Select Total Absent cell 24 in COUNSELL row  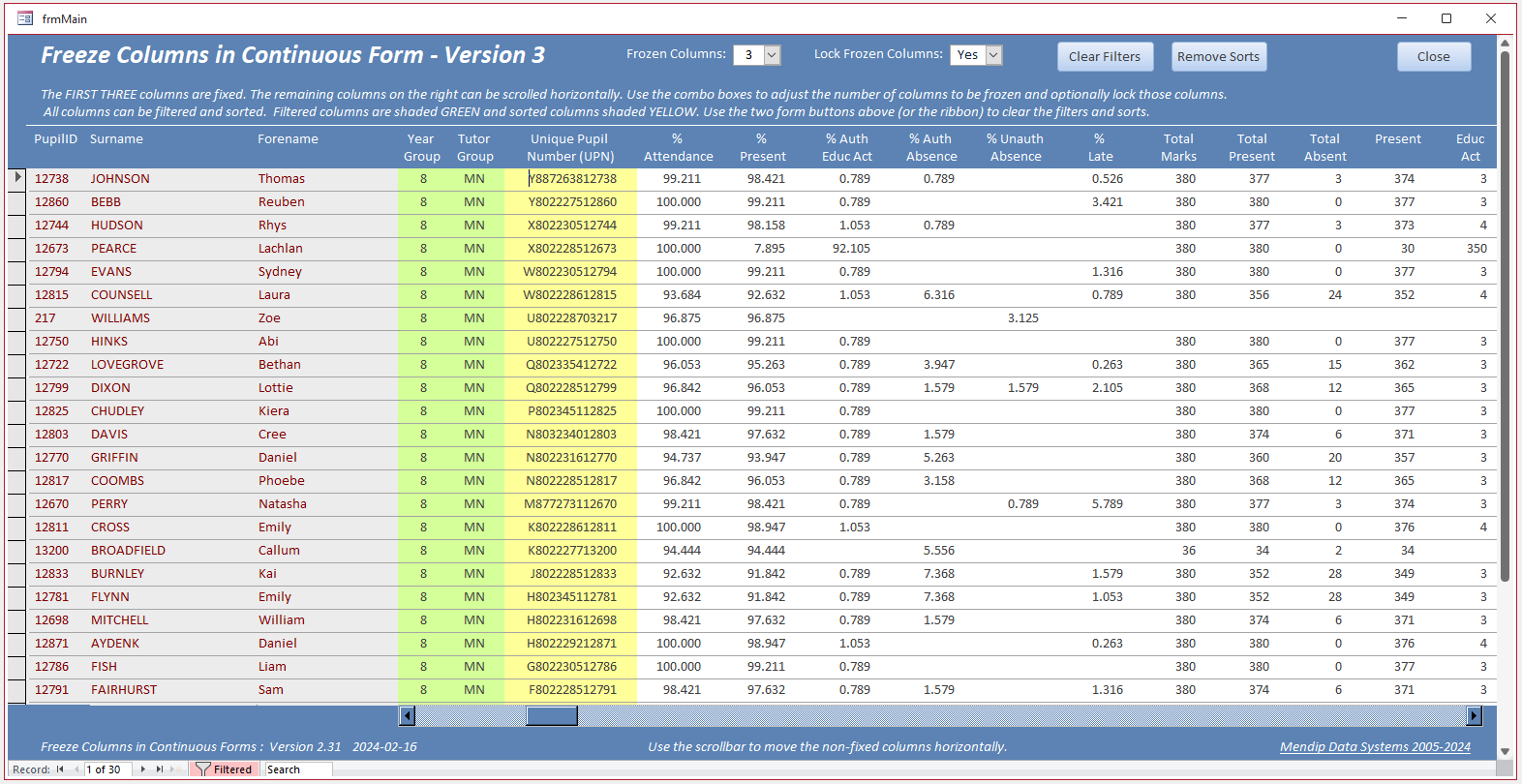(x=1334, y=295)
